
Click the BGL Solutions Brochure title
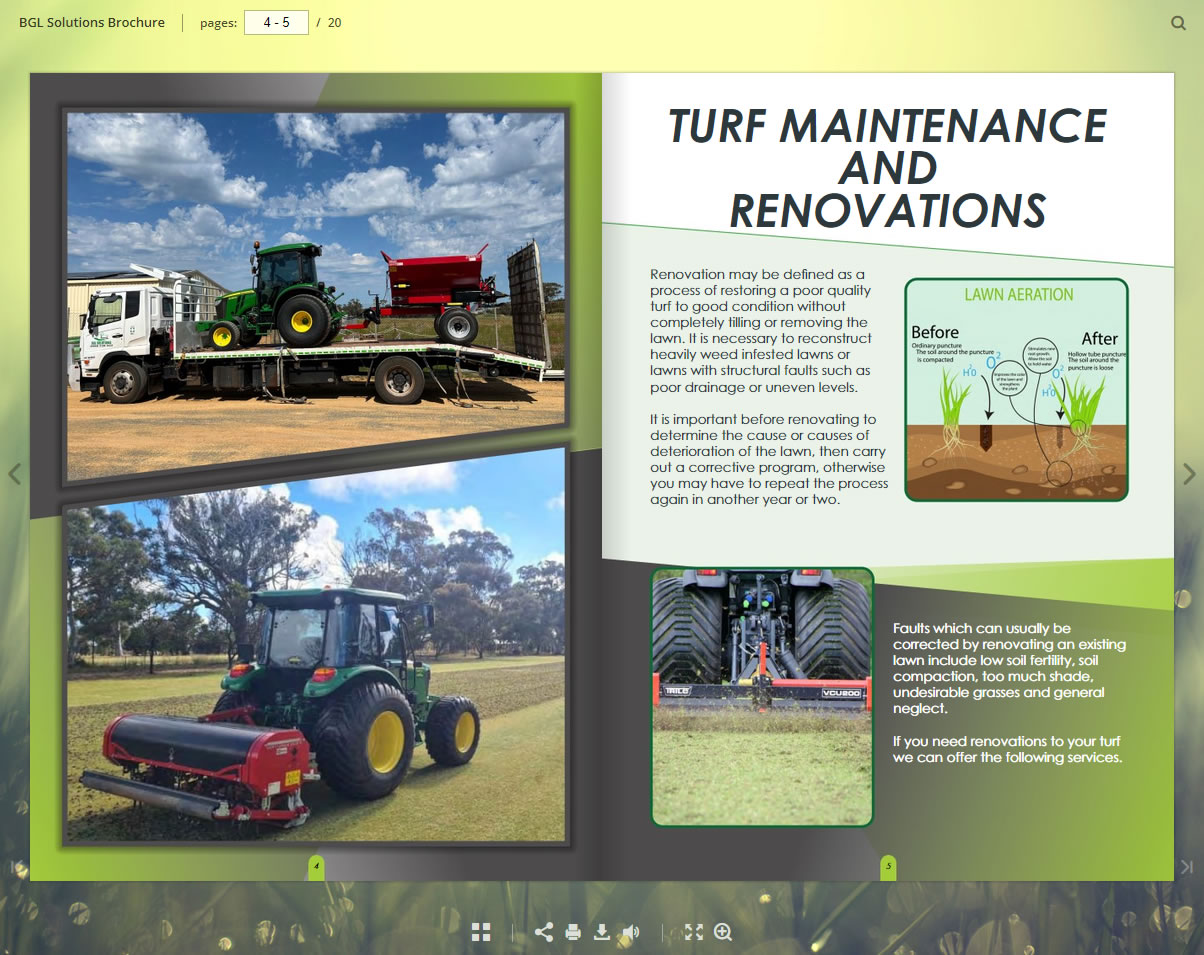tap(92, 22)
